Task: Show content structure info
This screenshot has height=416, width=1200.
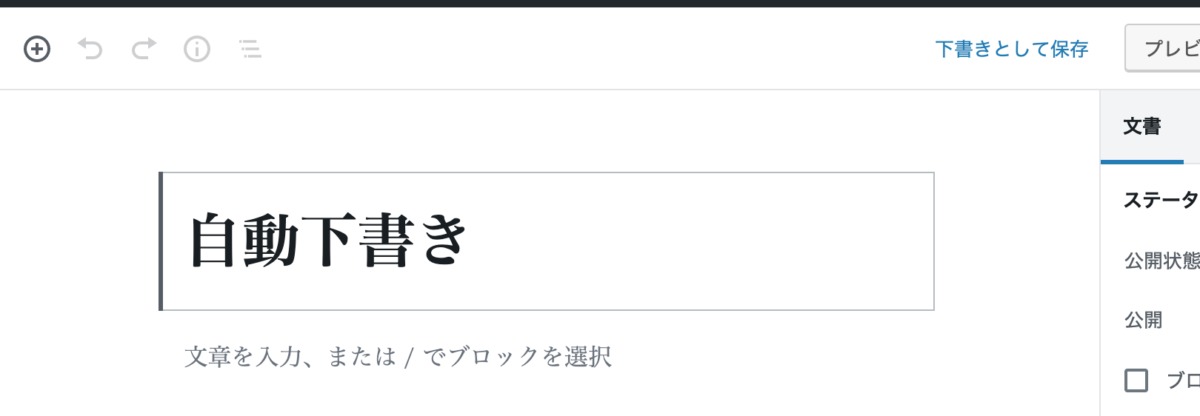Action: (197, 48)
